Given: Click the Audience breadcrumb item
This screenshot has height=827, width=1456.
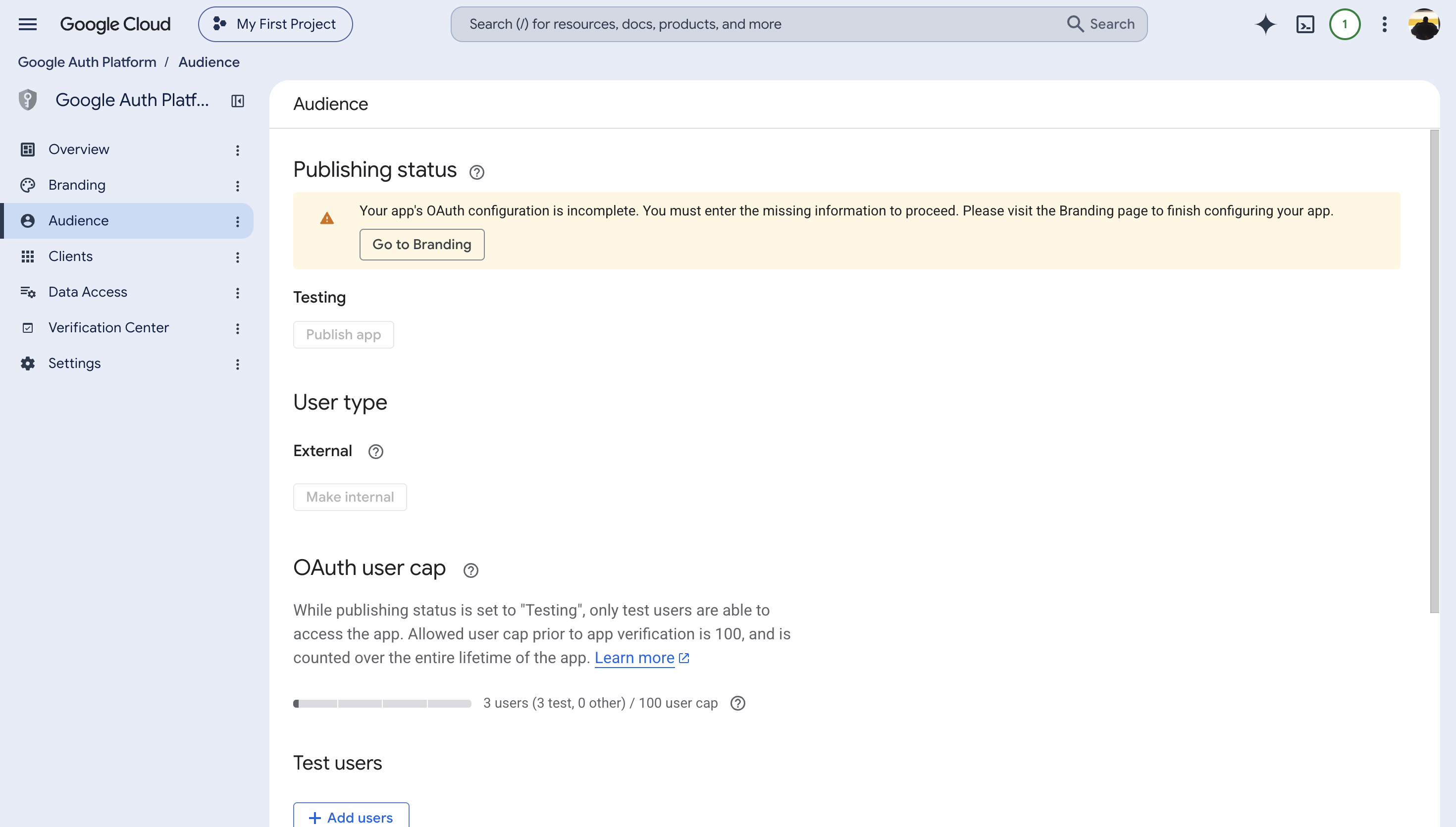Looking at the screenshot, I should 209,62.
